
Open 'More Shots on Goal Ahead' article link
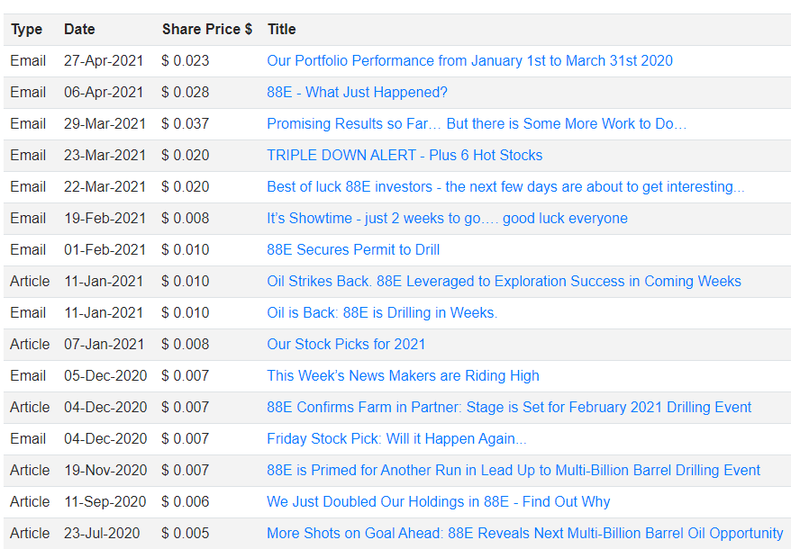pyautogui.click(x=525, y=533)
